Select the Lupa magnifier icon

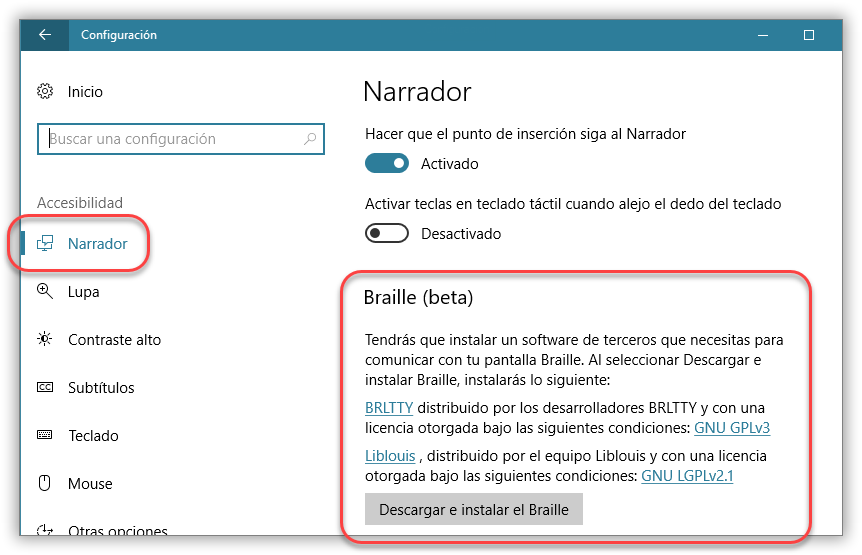coord(45,291)
